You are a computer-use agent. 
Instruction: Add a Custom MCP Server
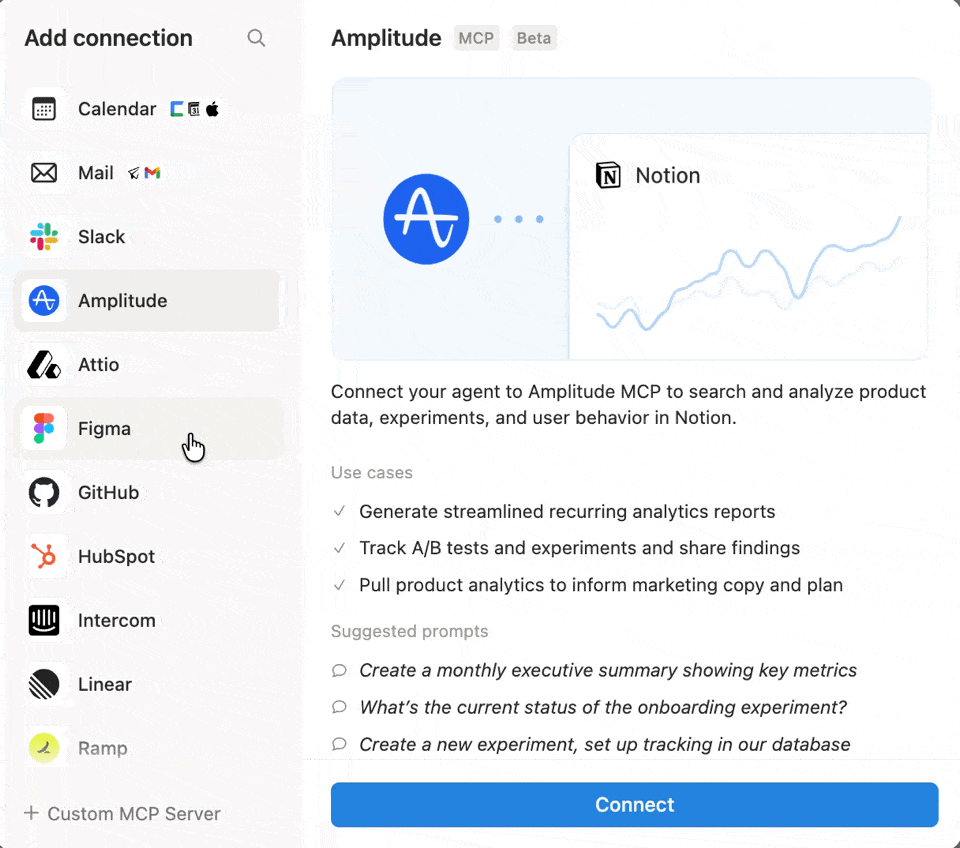click(x=122, y=814)
